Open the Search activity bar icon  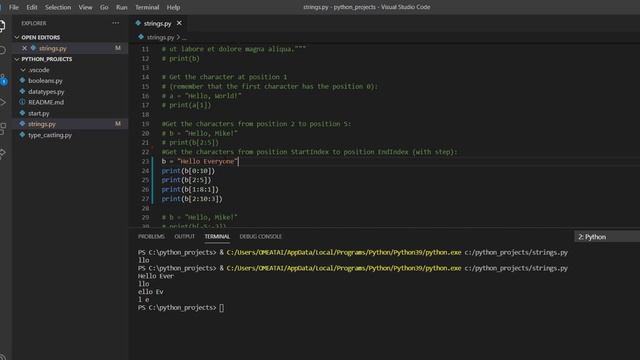(2, 50)
